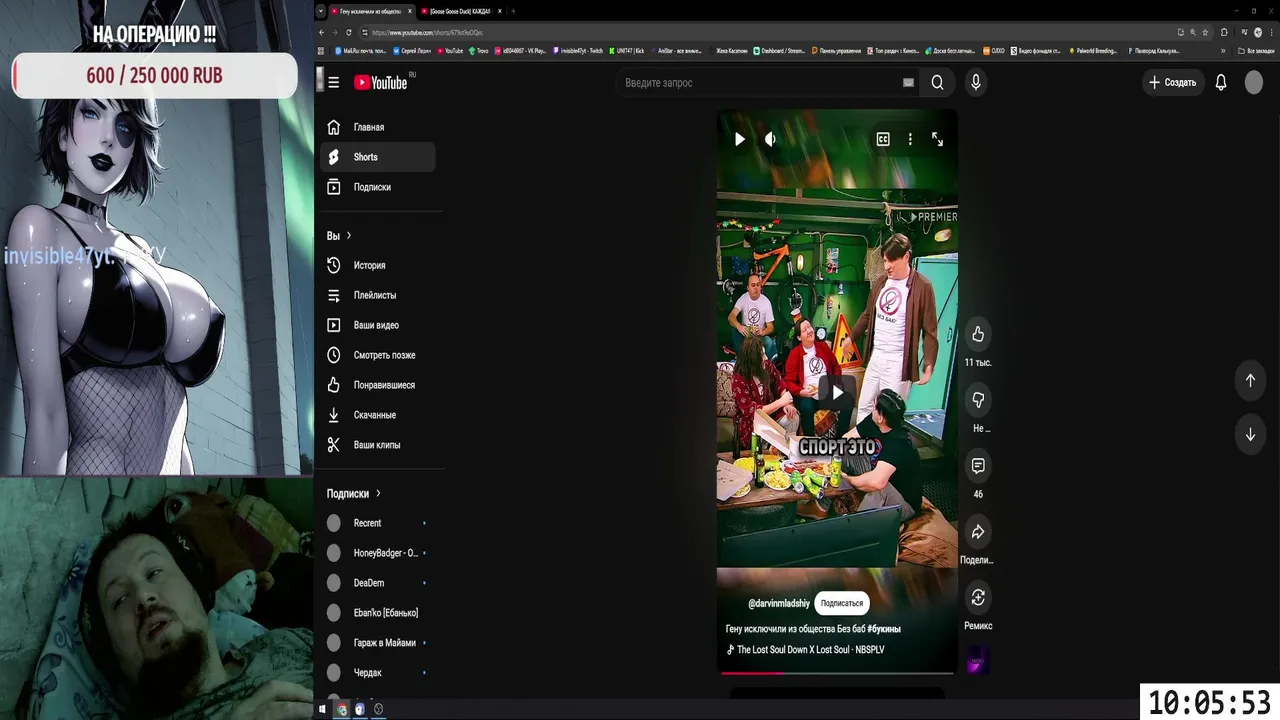1280x720 pixels.
Task: Expand the Подписки subscriptions heading
Action: [353, 494]
